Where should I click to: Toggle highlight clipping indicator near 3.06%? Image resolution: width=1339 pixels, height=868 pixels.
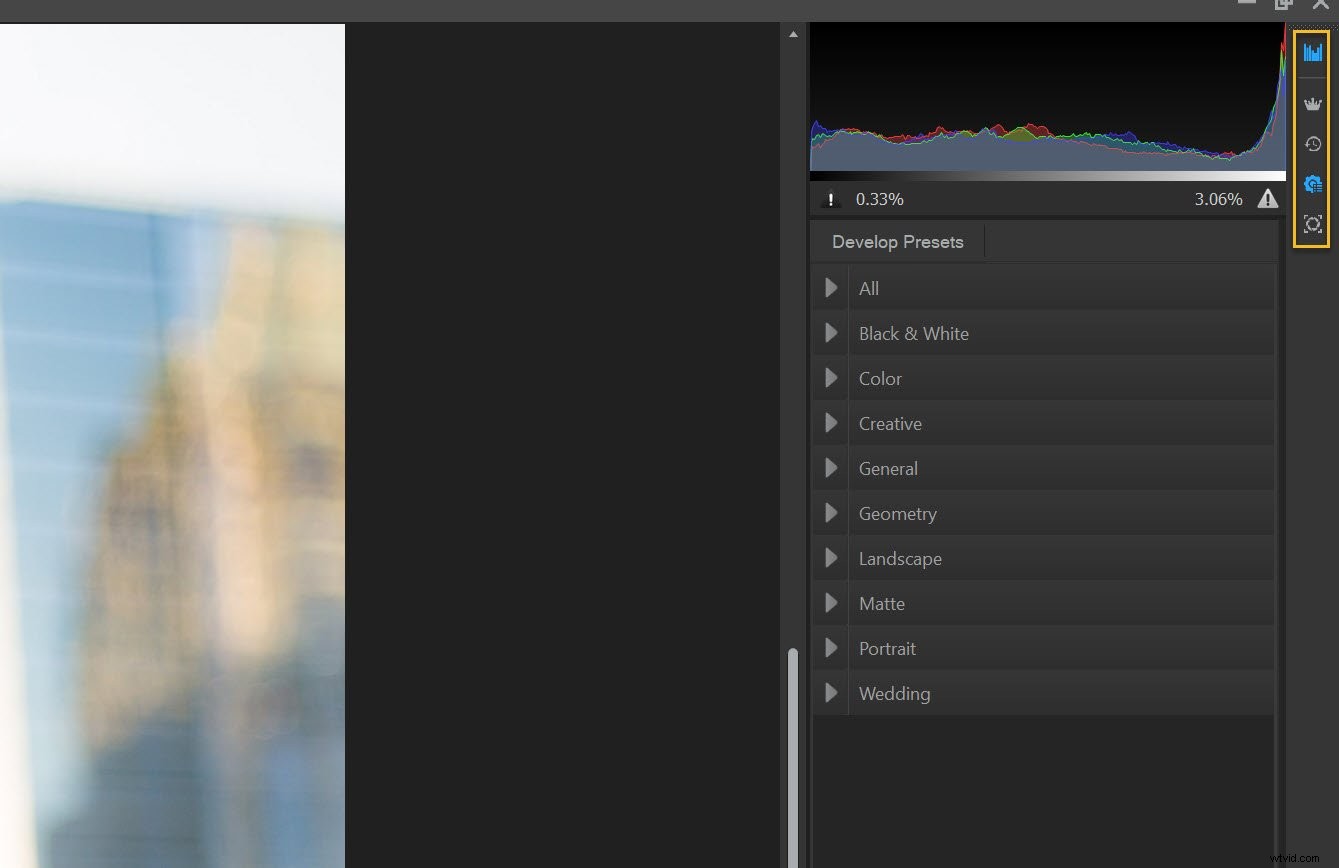1267,199
